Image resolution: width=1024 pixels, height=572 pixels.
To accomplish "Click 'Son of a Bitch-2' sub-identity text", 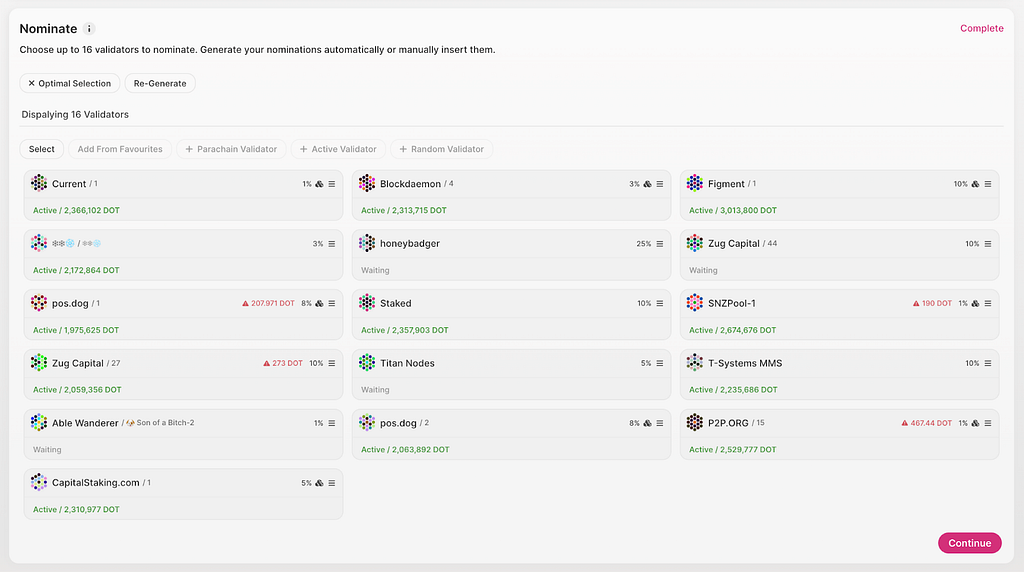I will tap(165, 423).
